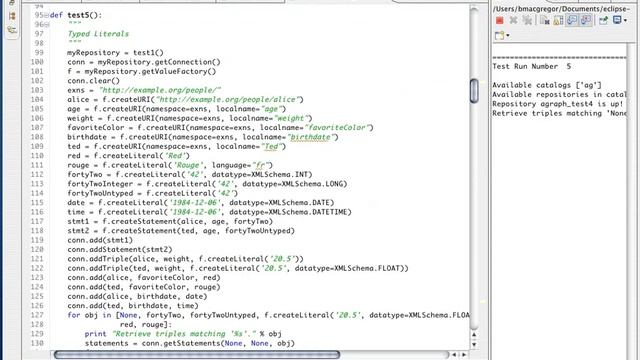
Task: Click the 'conn.addStatement(stmt2)' line
Action: pyautogui.click(x=120, y=250)
